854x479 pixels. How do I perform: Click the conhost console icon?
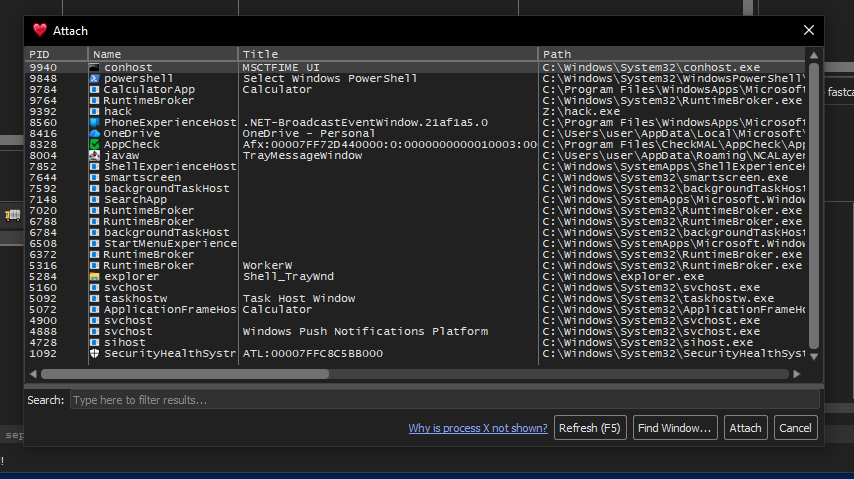tap(94, 68)
